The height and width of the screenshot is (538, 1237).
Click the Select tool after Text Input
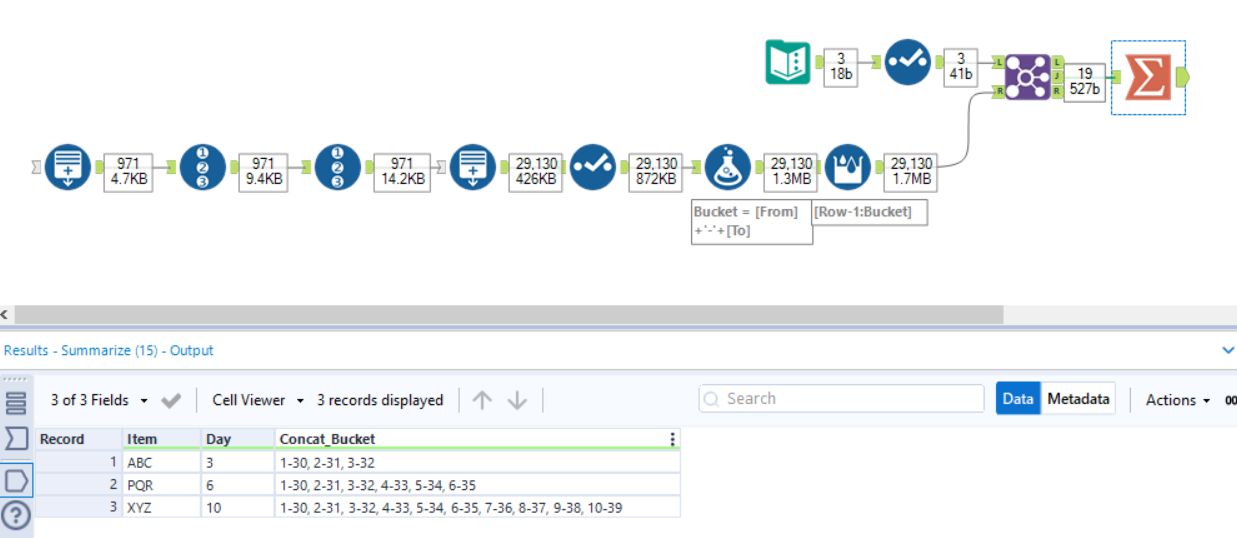[x=908, y=62]
